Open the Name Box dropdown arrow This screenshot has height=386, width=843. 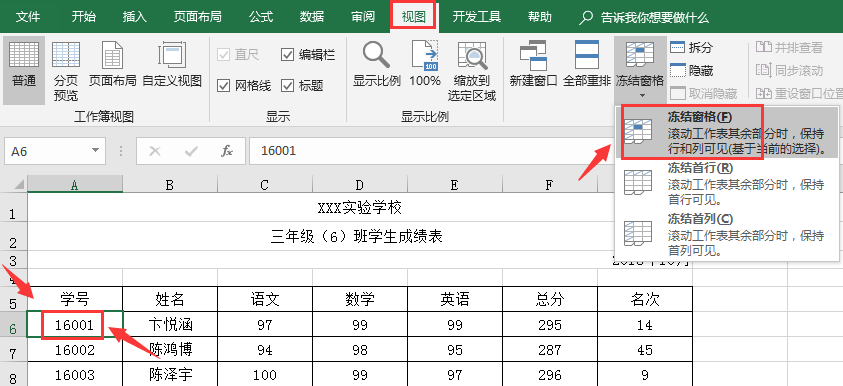point(95,151)
